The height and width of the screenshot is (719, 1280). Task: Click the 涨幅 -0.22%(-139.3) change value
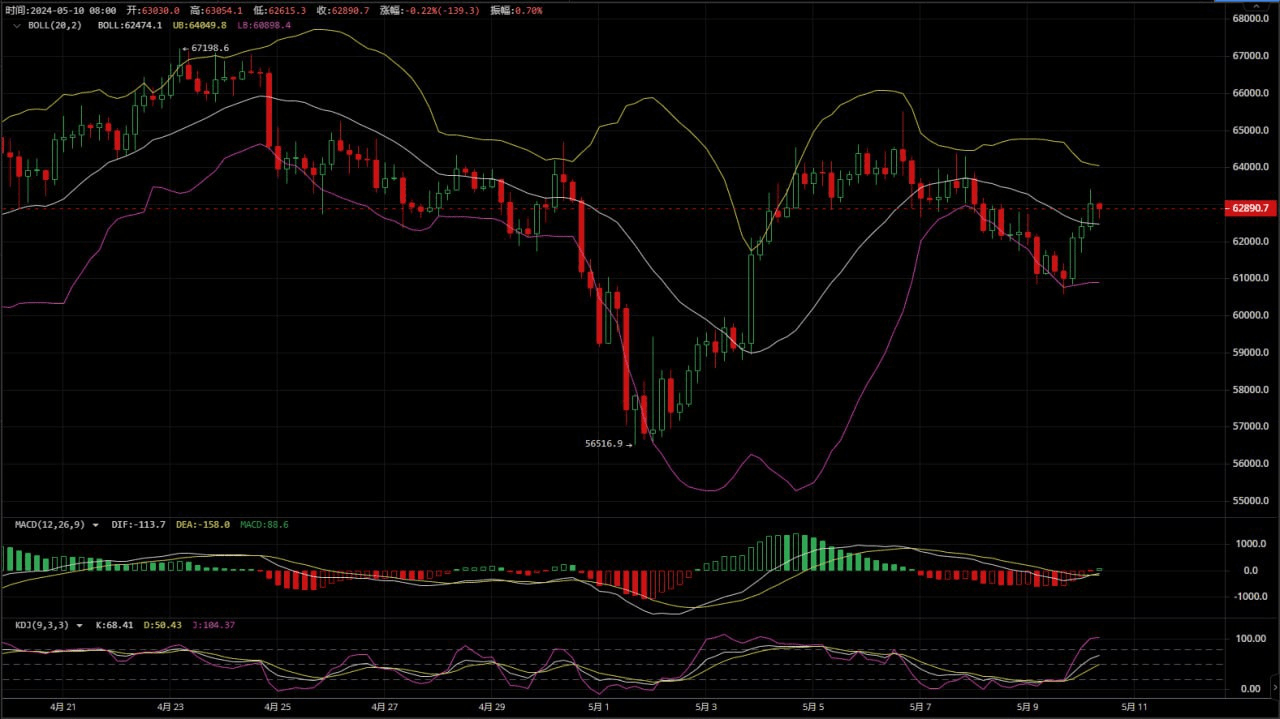click(x=430, y=10)
